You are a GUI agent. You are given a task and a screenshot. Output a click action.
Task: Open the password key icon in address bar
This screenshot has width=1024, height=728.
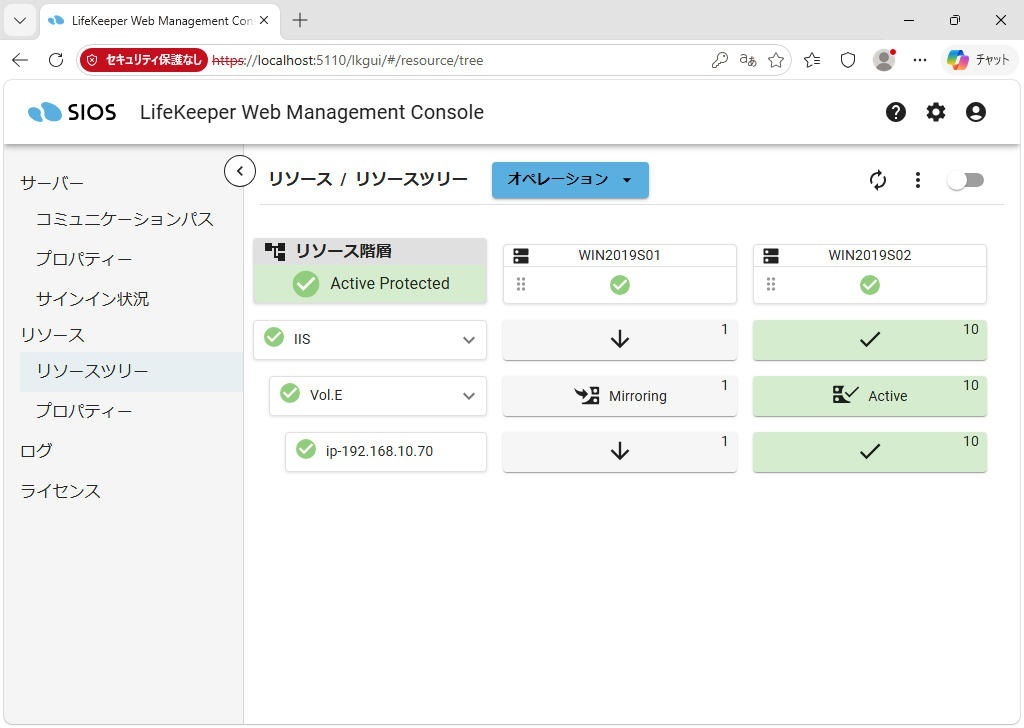719,60
